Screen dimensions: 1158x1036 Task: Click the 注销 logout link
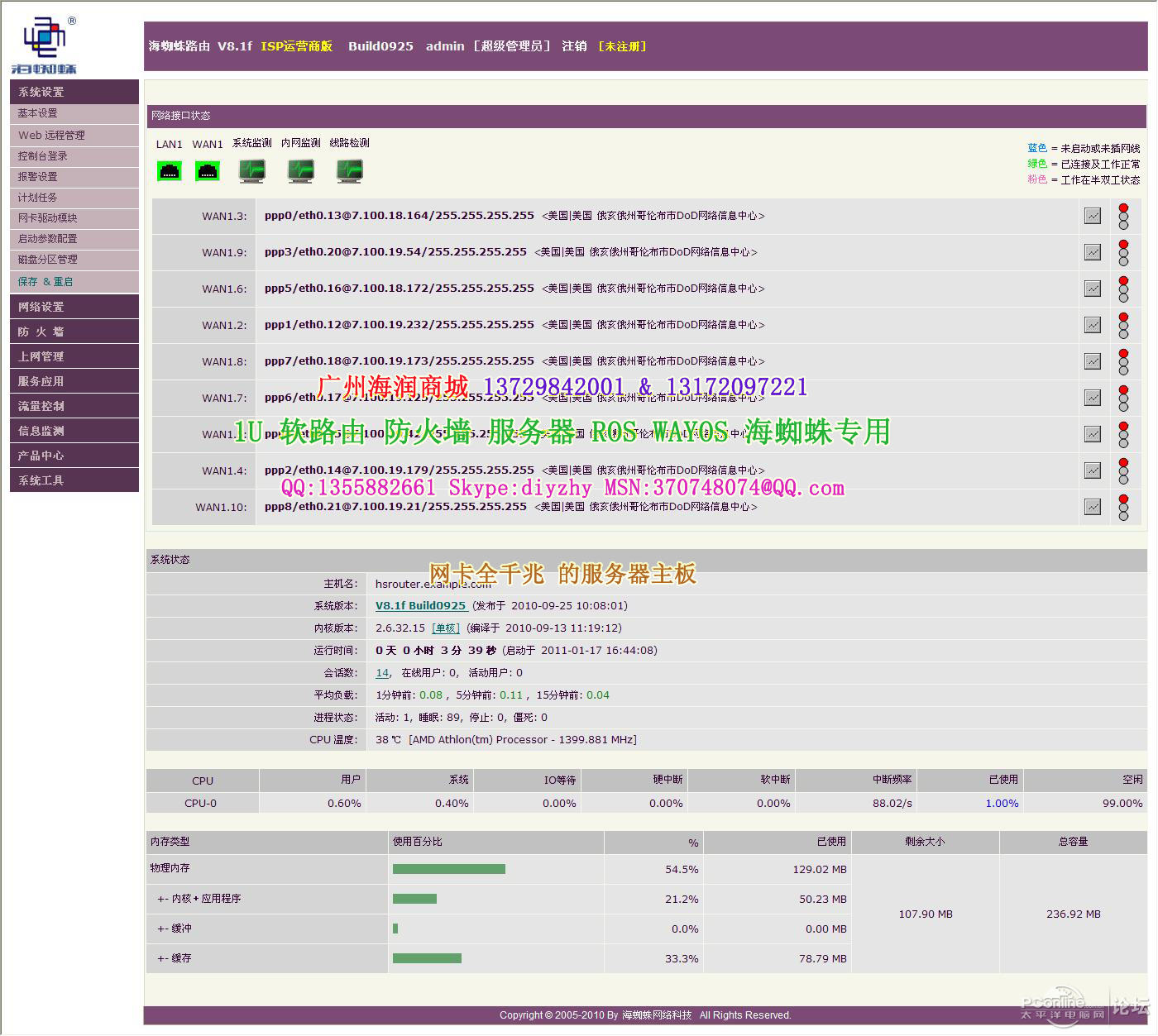[574, 46]
